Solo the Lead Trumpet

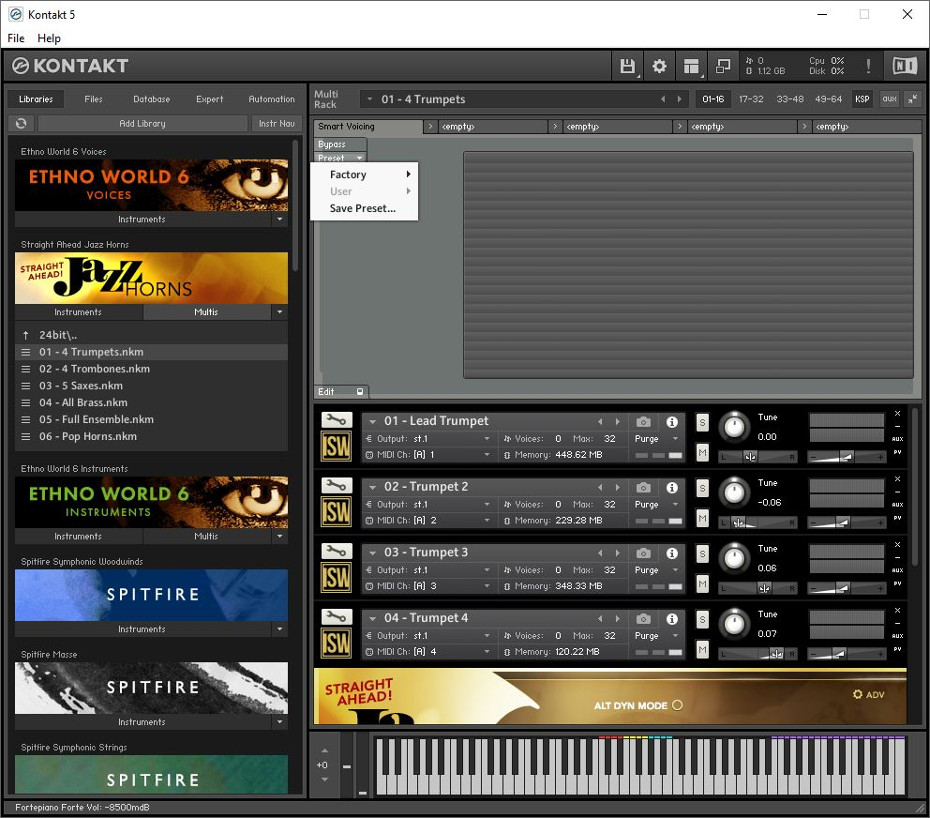(702, 422)
